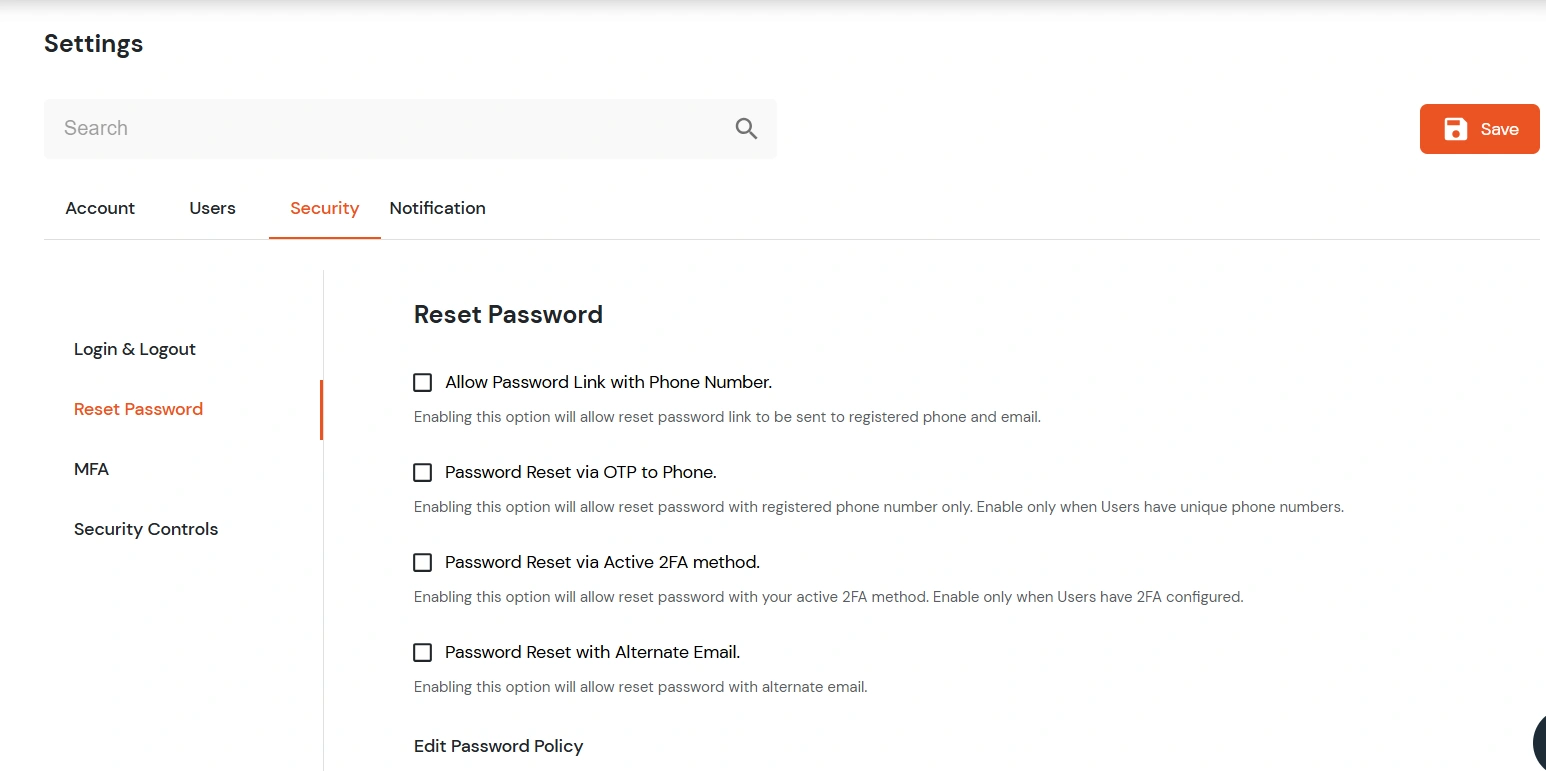Click the Save button
Image resolution: width=1546 pixels, height=771 pixels.
1479,128
